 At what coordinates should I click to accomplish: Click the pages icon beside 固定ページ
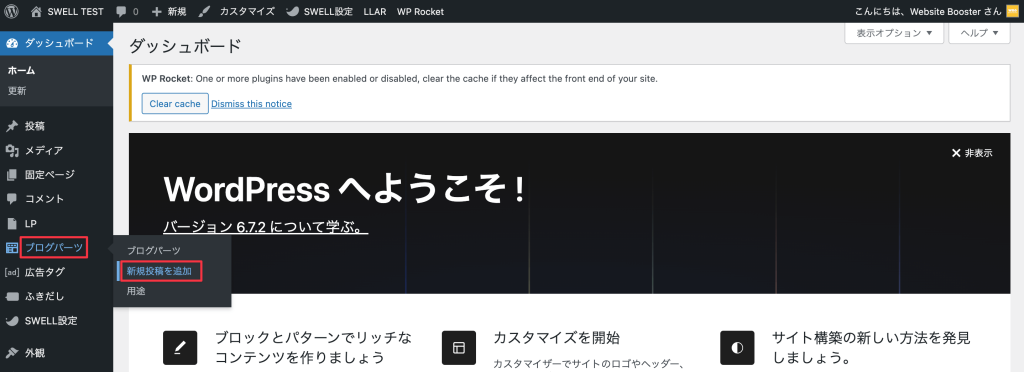(x=12, y=175)
